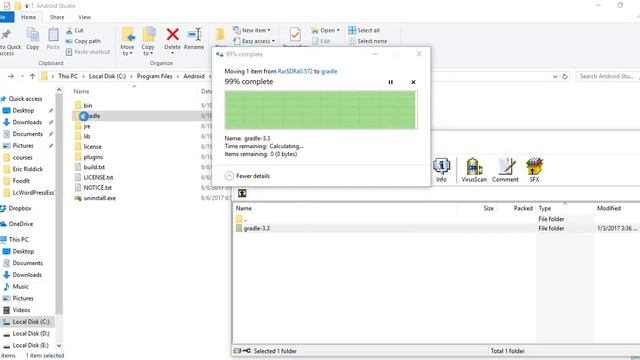Viewport: 640px width, 360px height.
Task: Click the forward navigation arrow
Action: pyautogui.click(x=11, y=76)
